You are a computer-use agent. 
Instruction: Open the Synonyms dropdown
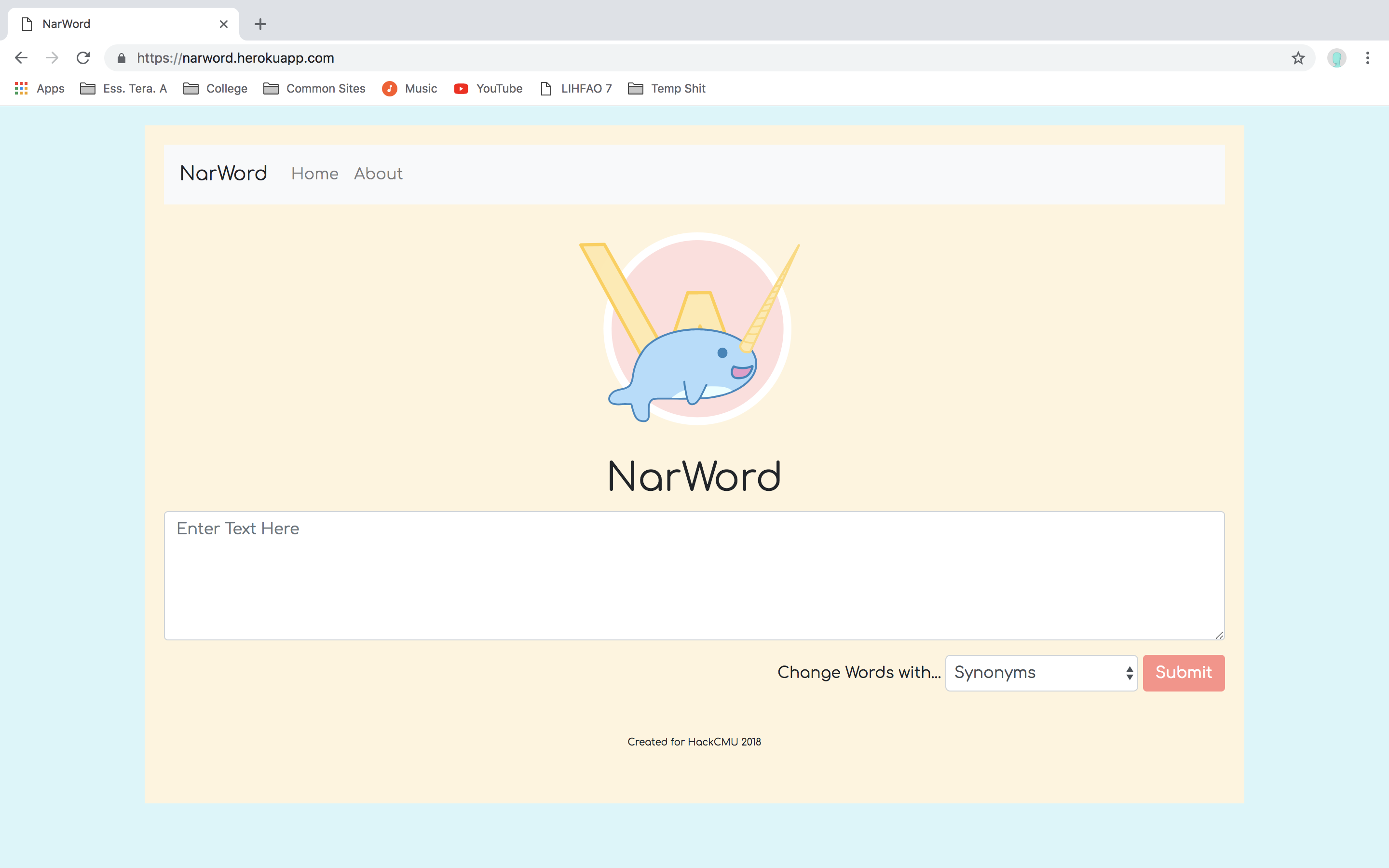point(1041,673)
